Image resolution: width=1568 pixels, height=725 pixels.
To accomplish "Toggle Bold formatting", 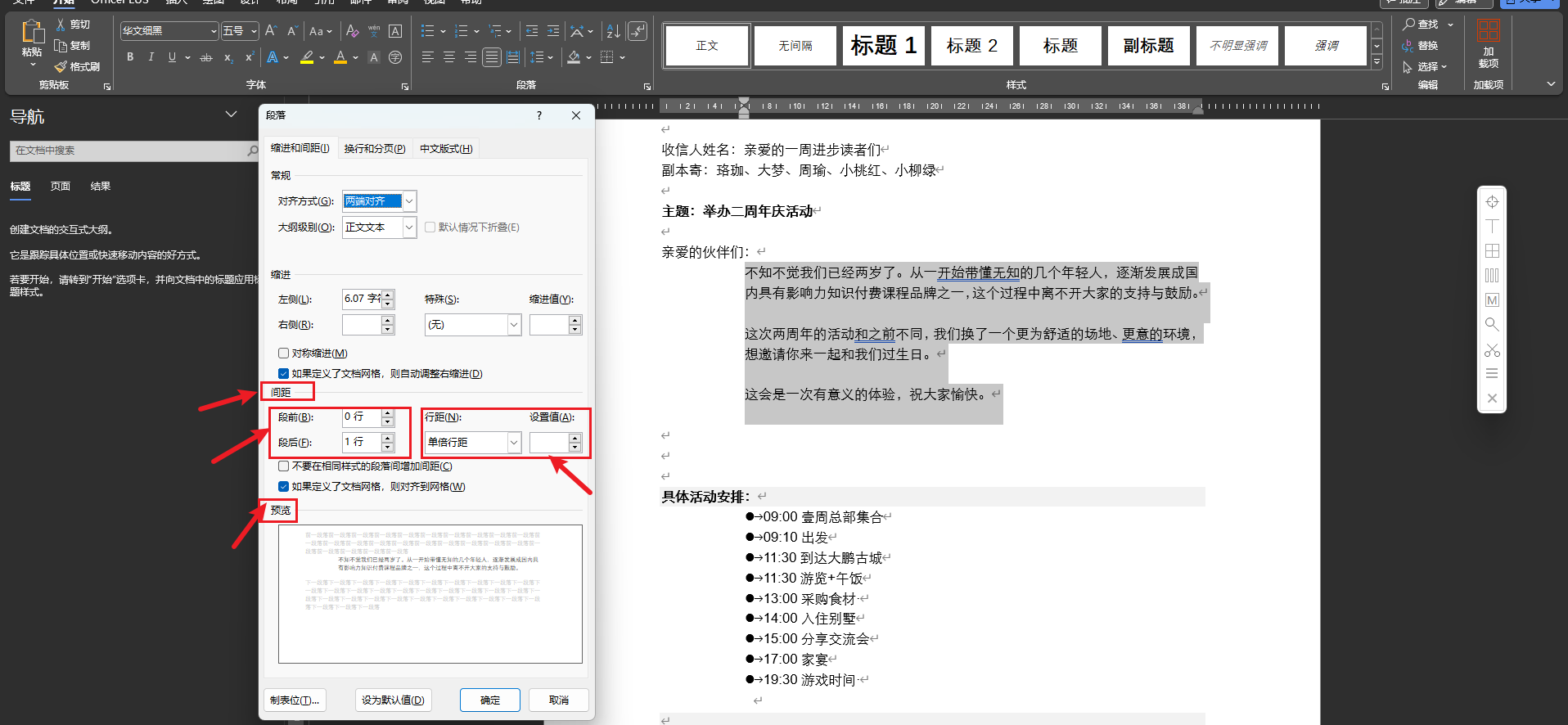I will point(130,57).
